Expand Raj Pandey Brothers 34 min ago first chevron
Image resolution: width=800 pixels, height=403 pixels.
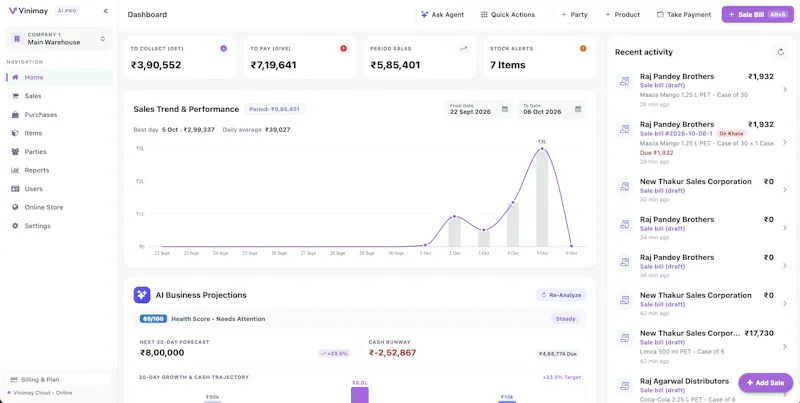pos(785,228)
